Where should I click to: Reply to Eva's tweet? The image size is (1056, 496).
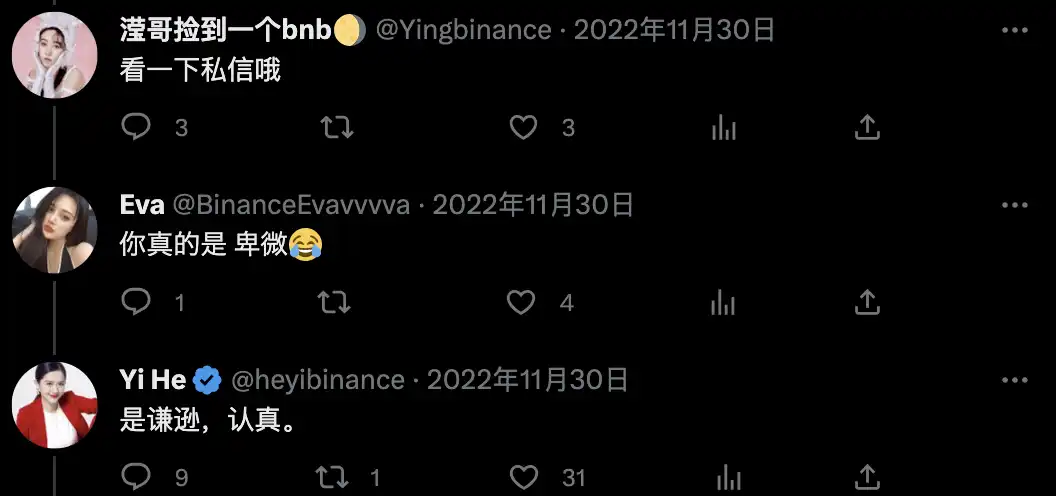pyautogui.click(x=135, y=303)
